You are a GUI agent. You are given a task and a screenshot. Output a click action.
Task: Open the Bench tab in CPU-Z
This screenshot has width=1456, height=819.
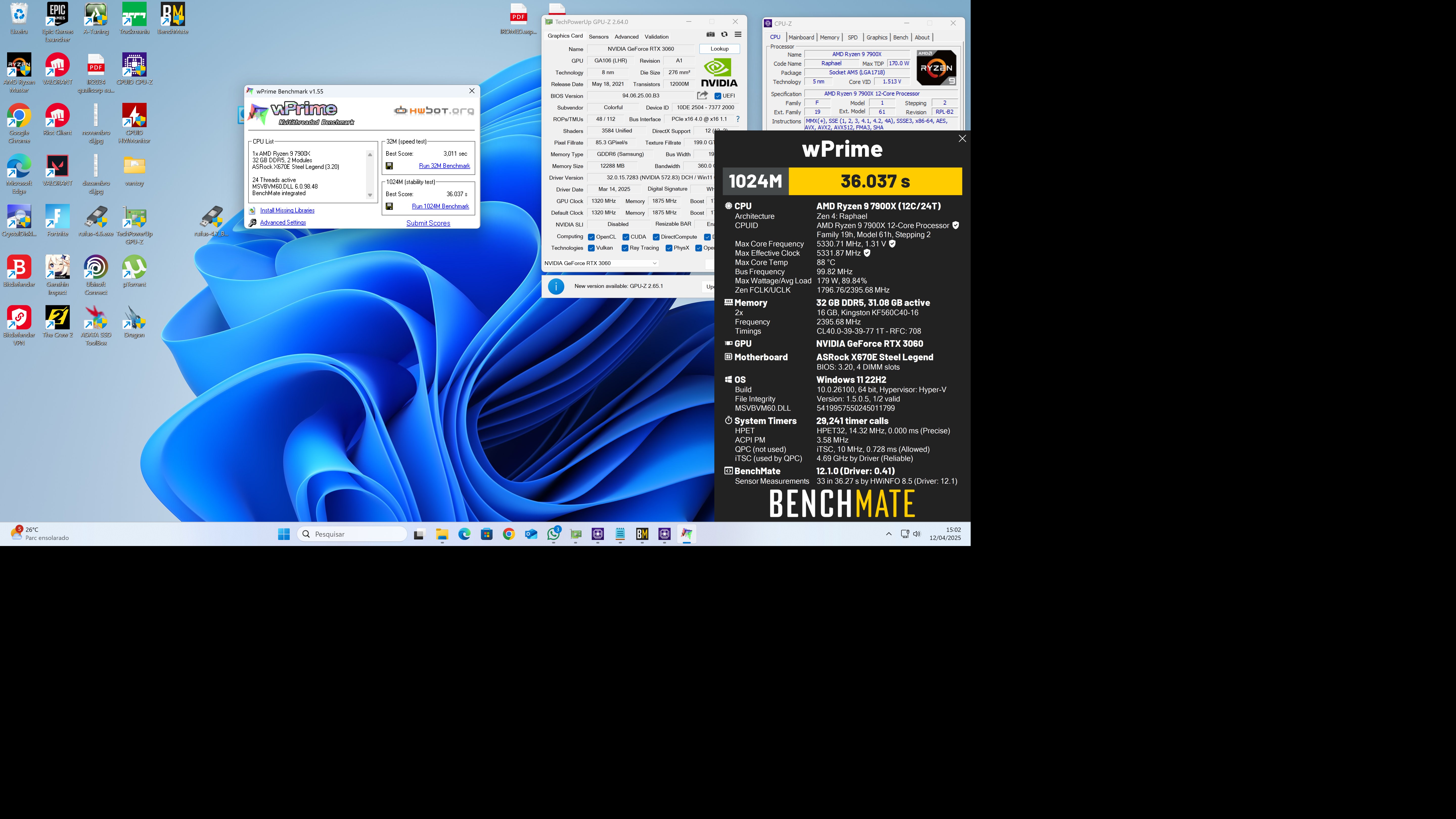[x=900, y=37]
